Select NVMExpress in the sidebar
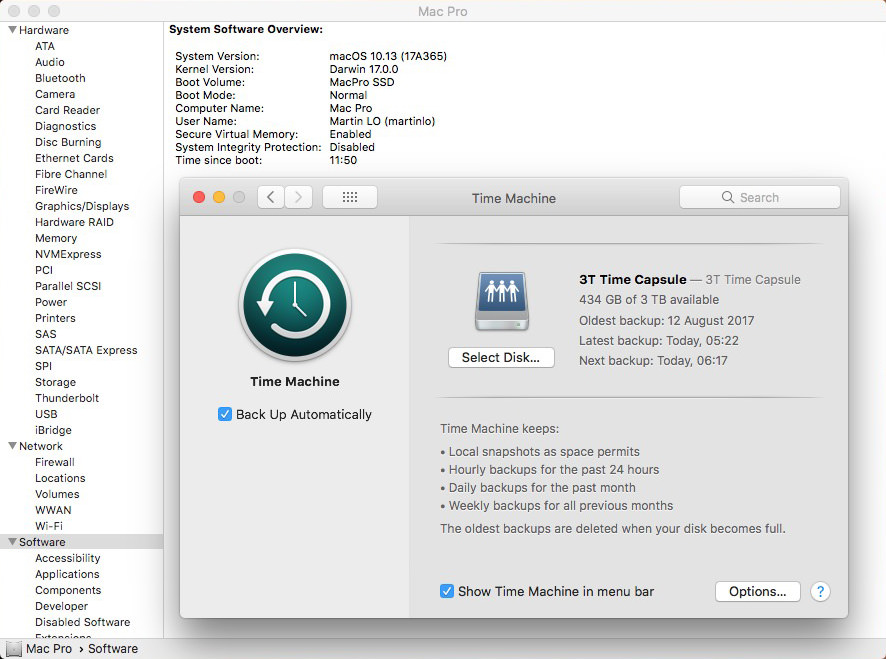The height and width of the screenshot is (659, 886). point(68,254)
